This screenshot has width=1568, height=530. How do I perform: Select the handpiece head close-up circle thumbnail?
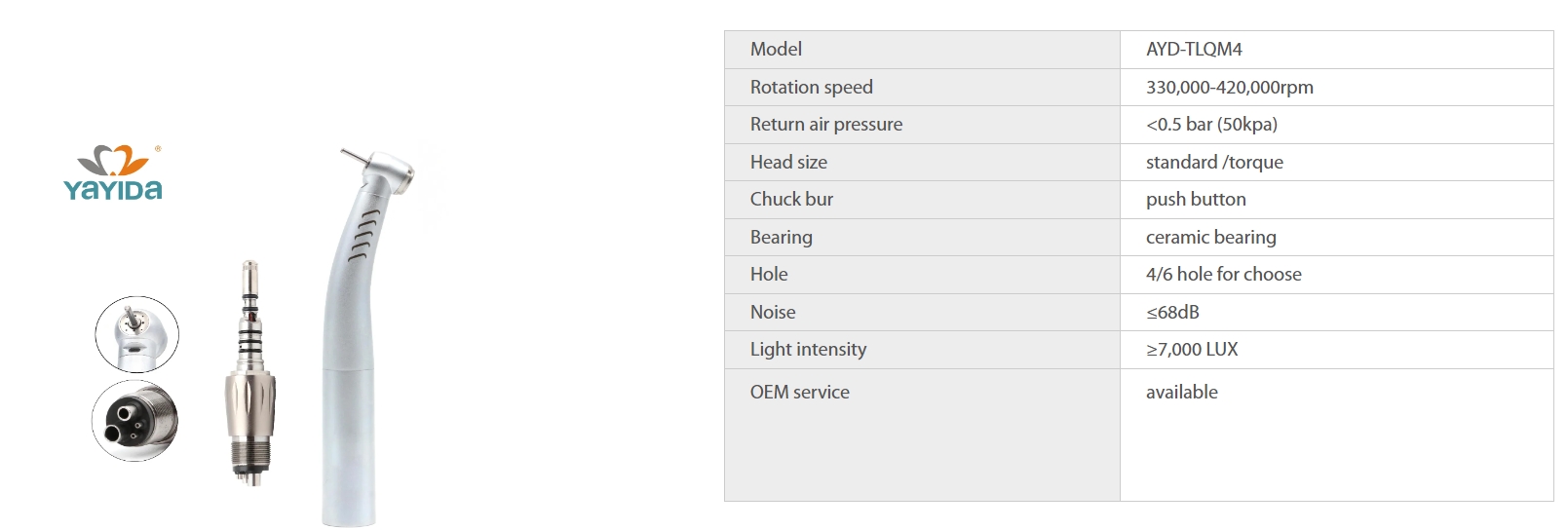tap(137, 334)
